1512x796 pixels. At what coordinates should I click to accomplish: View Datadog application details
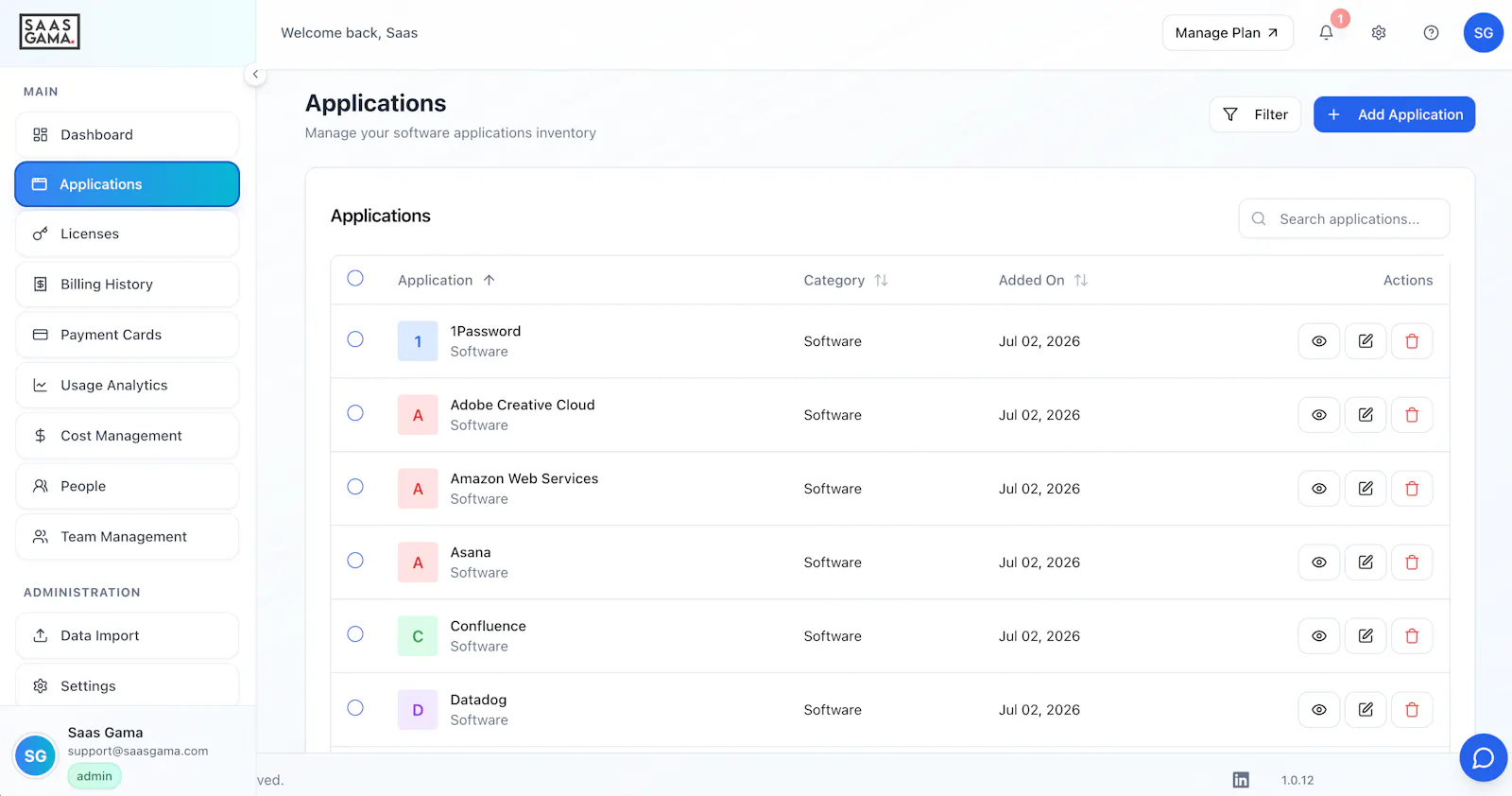click(x=1319, y=710)
